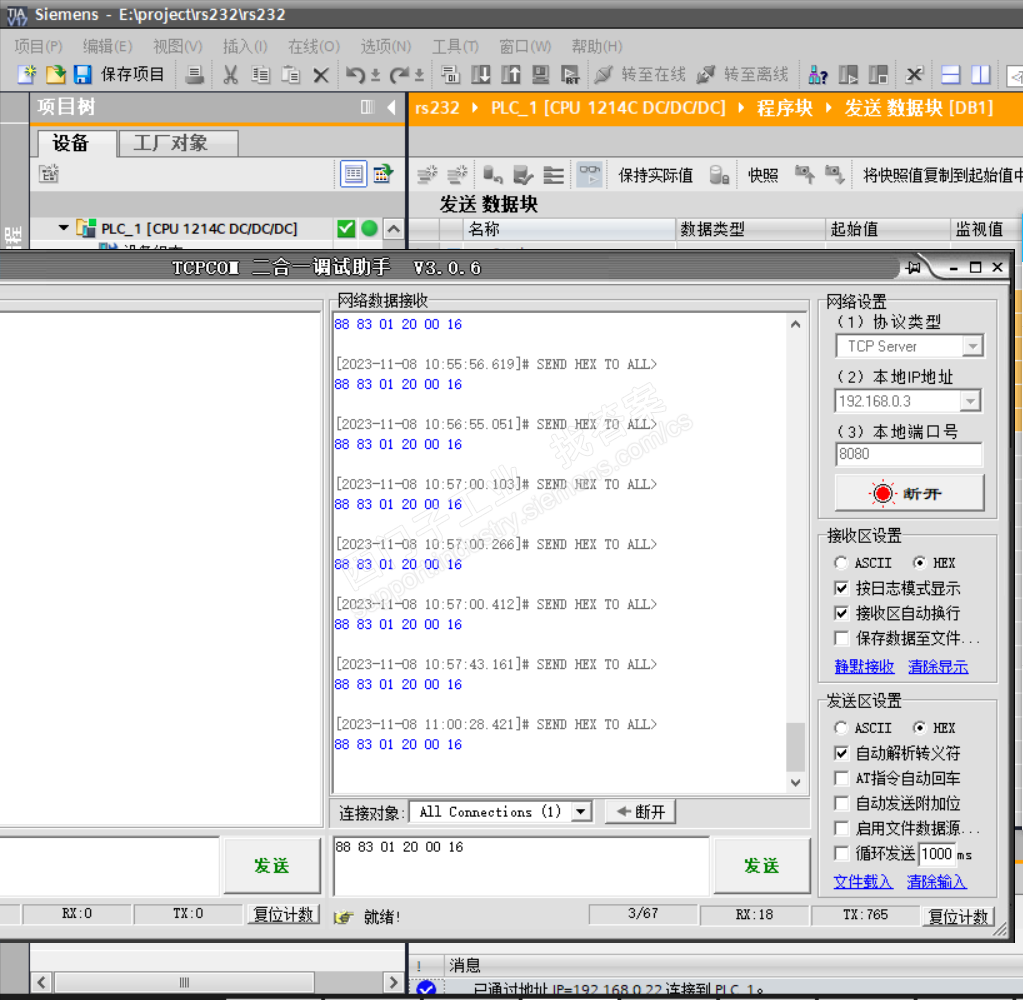Click the Accessible devices icon
The width and height of the screenshot is (1023, 1000).
817,74
